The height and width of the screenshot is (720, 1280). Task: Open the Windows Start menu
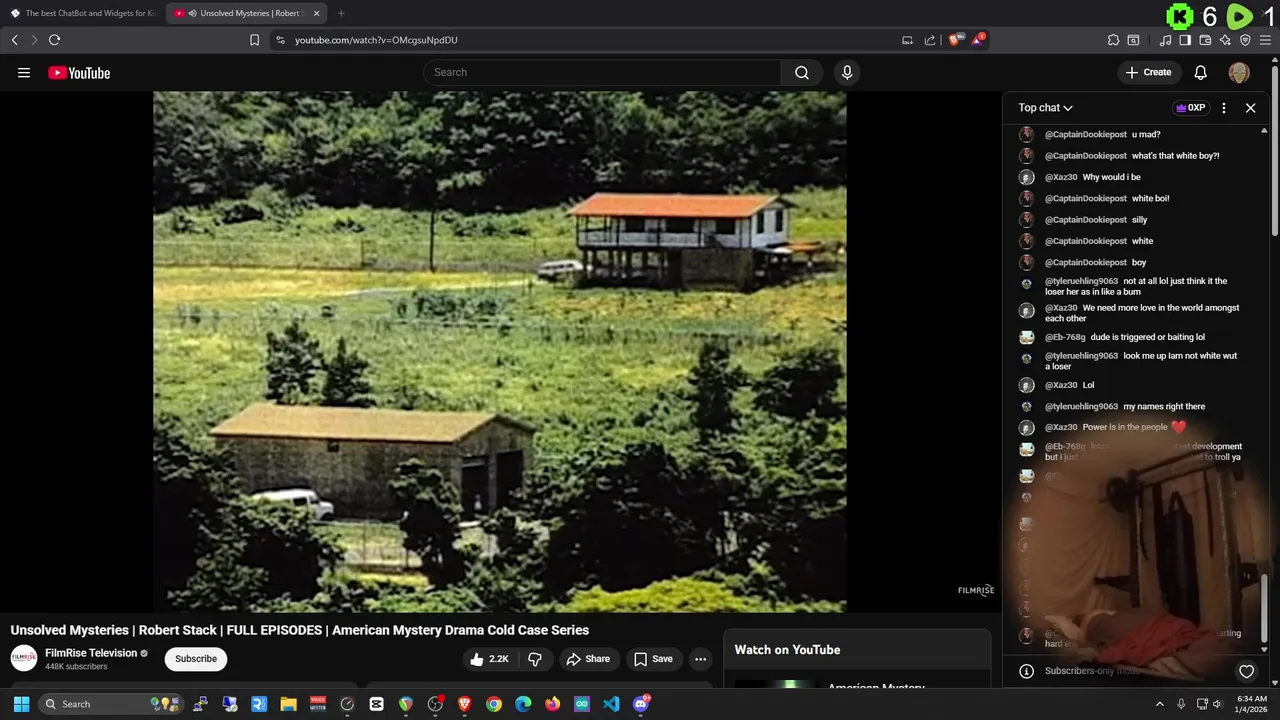point(21,704)
